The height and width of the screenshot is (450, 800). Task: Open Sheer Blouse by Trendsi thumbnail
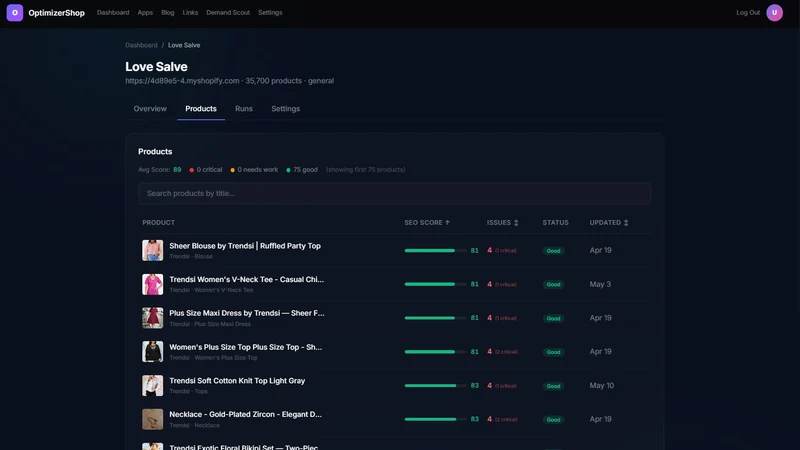coord(153,251)
